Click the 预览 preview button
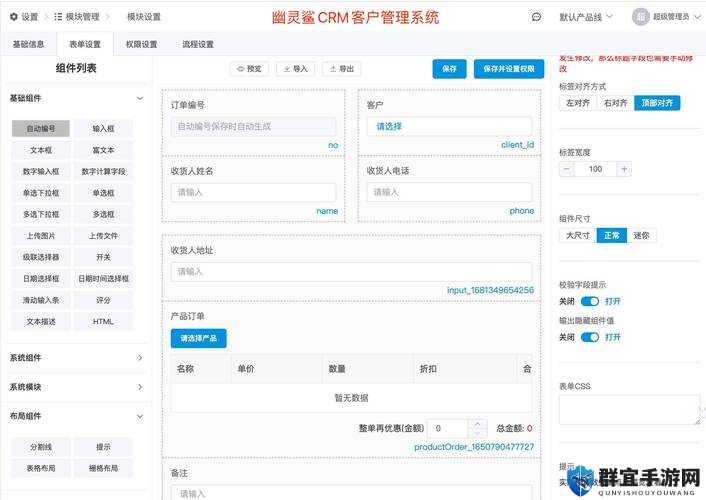The image size is (706, 500). pos(249,69)
